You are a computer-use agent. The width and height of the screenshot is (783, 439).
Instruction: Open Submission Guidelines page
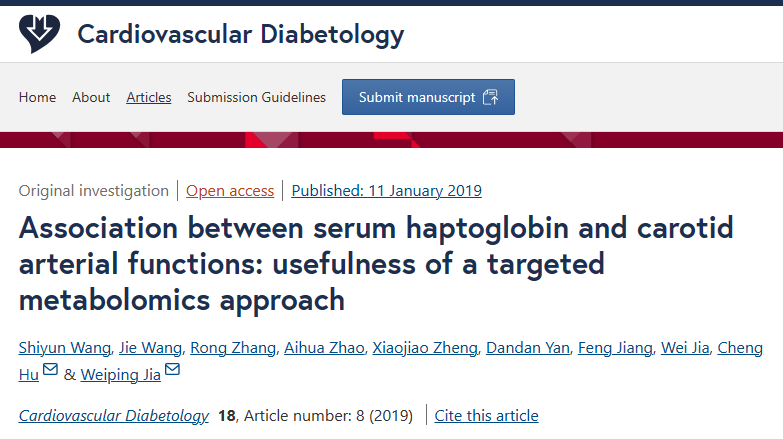256,97
